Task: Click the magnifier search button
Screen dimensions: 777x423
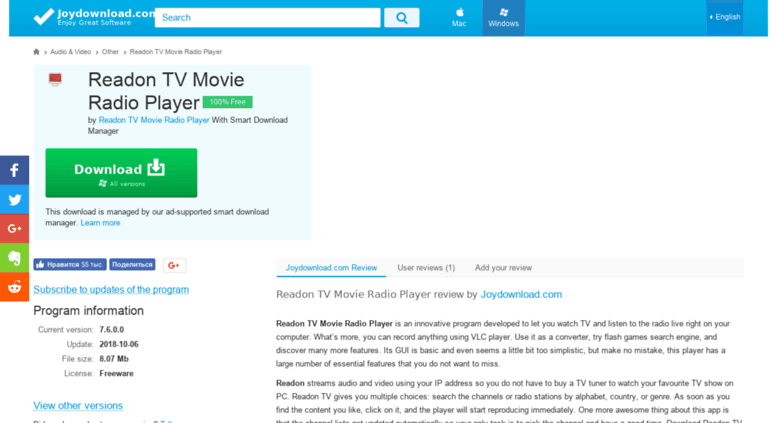Action: tap(401, 18)
